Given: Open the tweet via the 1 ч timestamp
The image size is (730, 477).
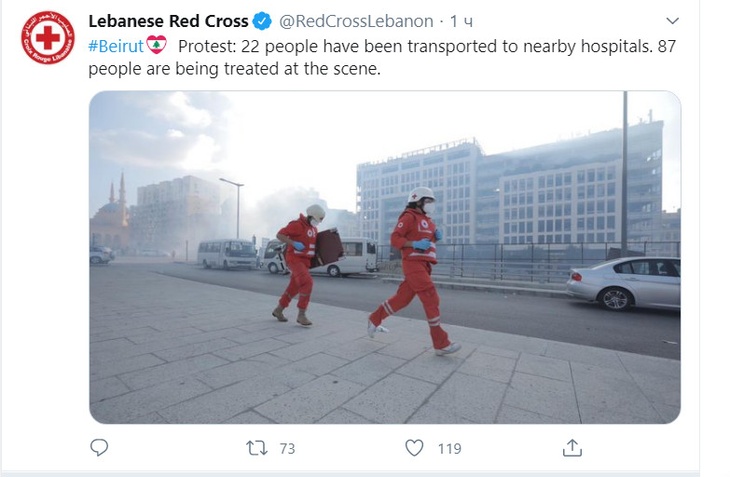Looking at the screenshot, I should coord(461,21).
